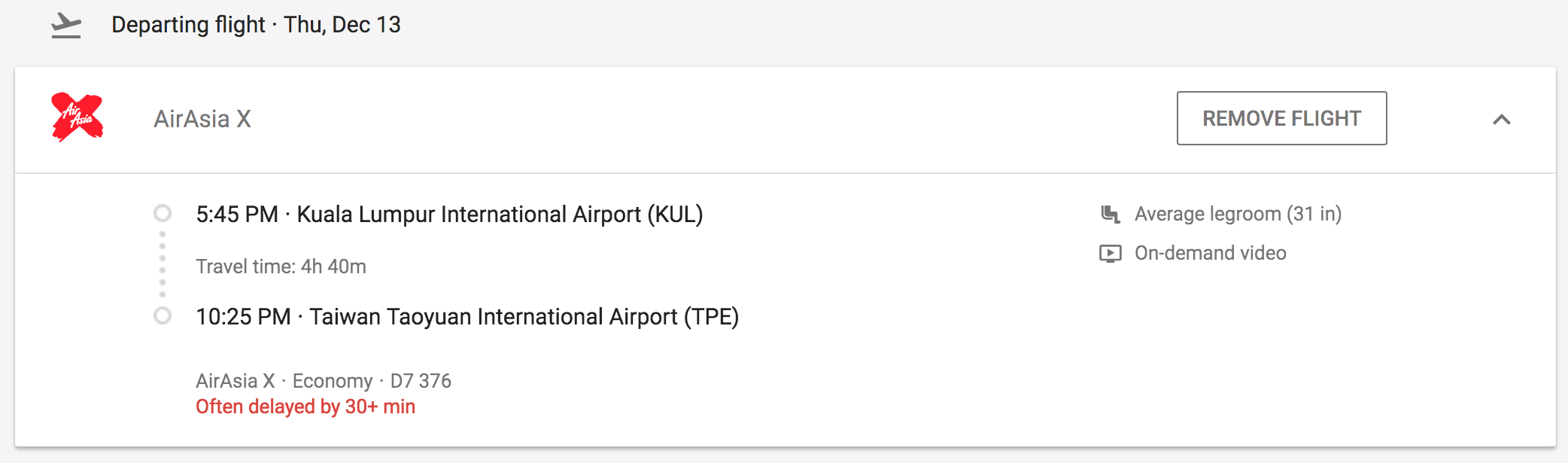The height and width of the screenshot is (463, 1568).
Task: Click the Often delayed by 30+ min warning
Action: click(305, 407)
